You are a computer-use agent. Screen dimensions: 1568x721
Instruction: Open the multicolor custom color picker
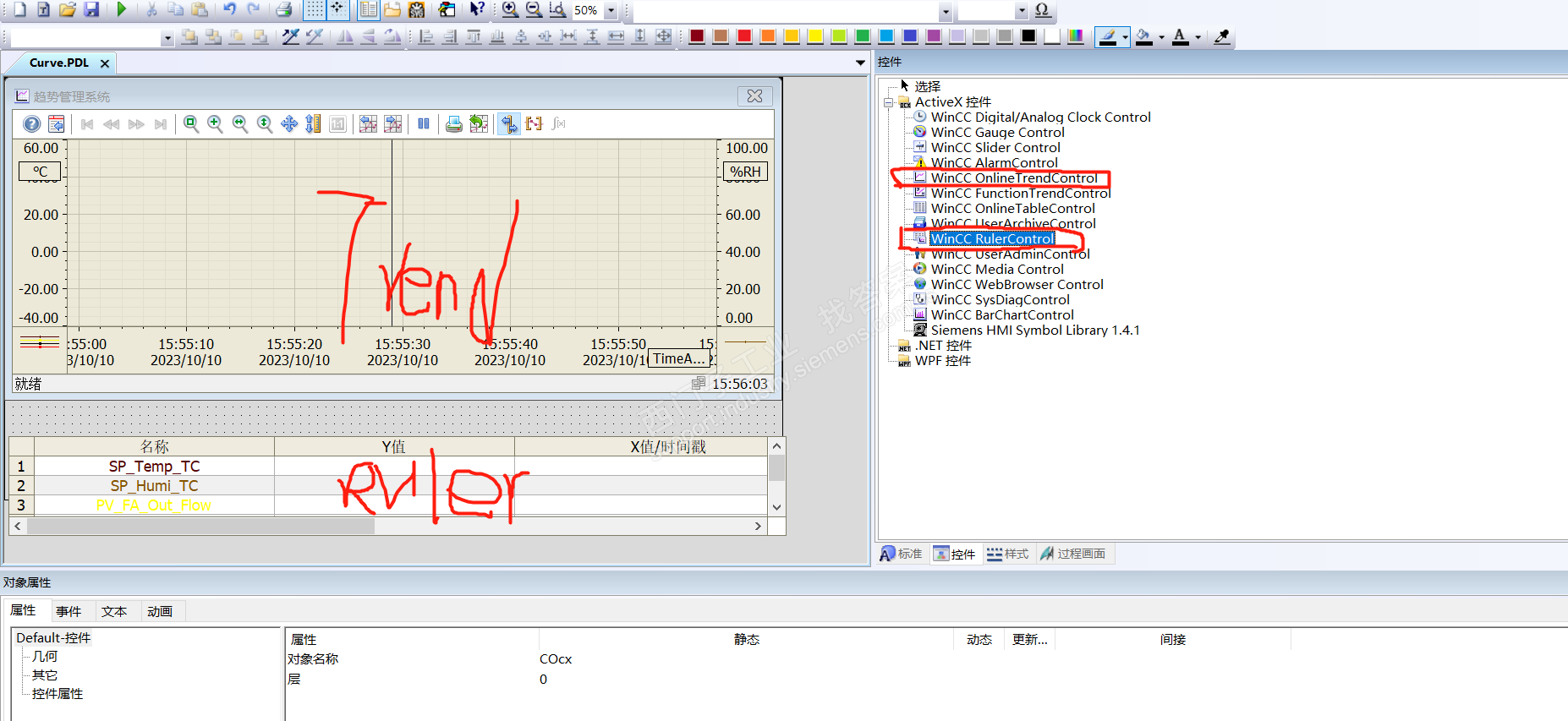point(1076,36)
